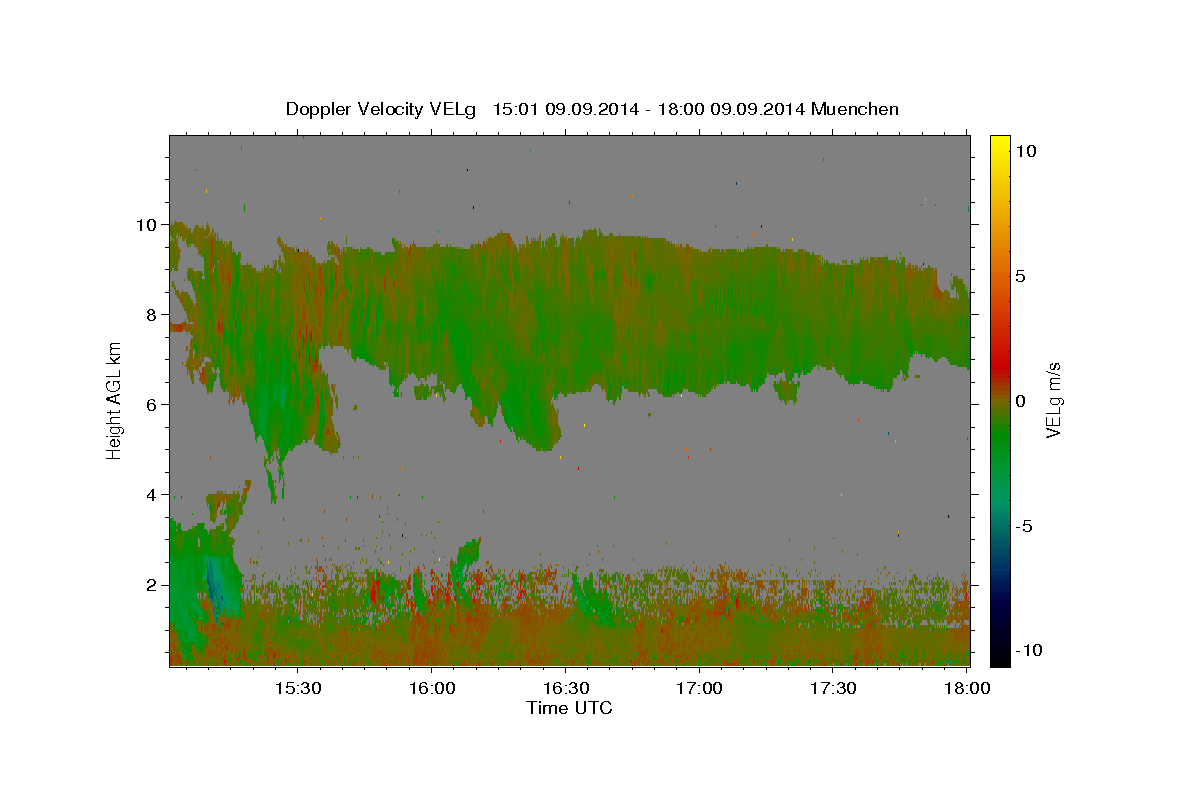Click the height axis label 4
Viewport: 1200px width, 800px height.
click(x=154, y=495)
